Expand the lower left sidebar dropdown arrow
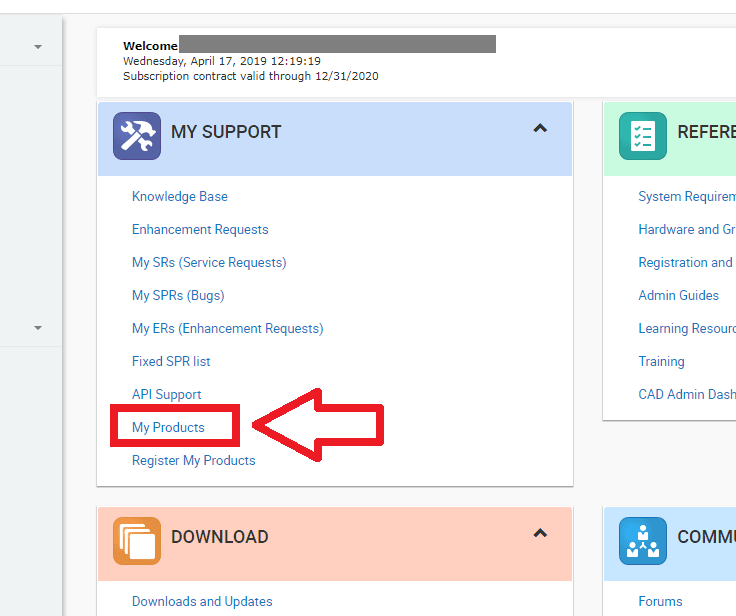This screenshot has height=616, width=736. point(38,328)
